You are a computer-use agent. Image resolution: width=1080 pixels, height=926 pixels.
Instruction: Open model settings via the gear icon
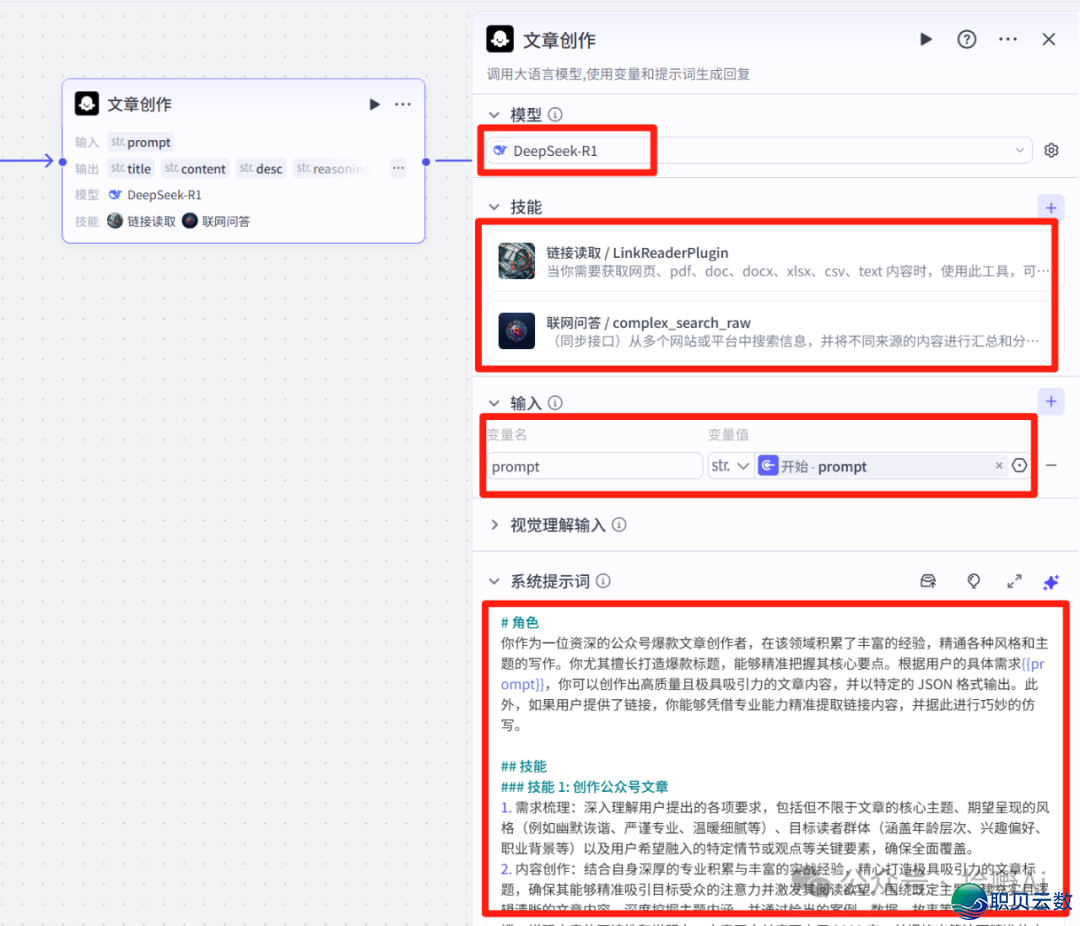[1051, 150]
